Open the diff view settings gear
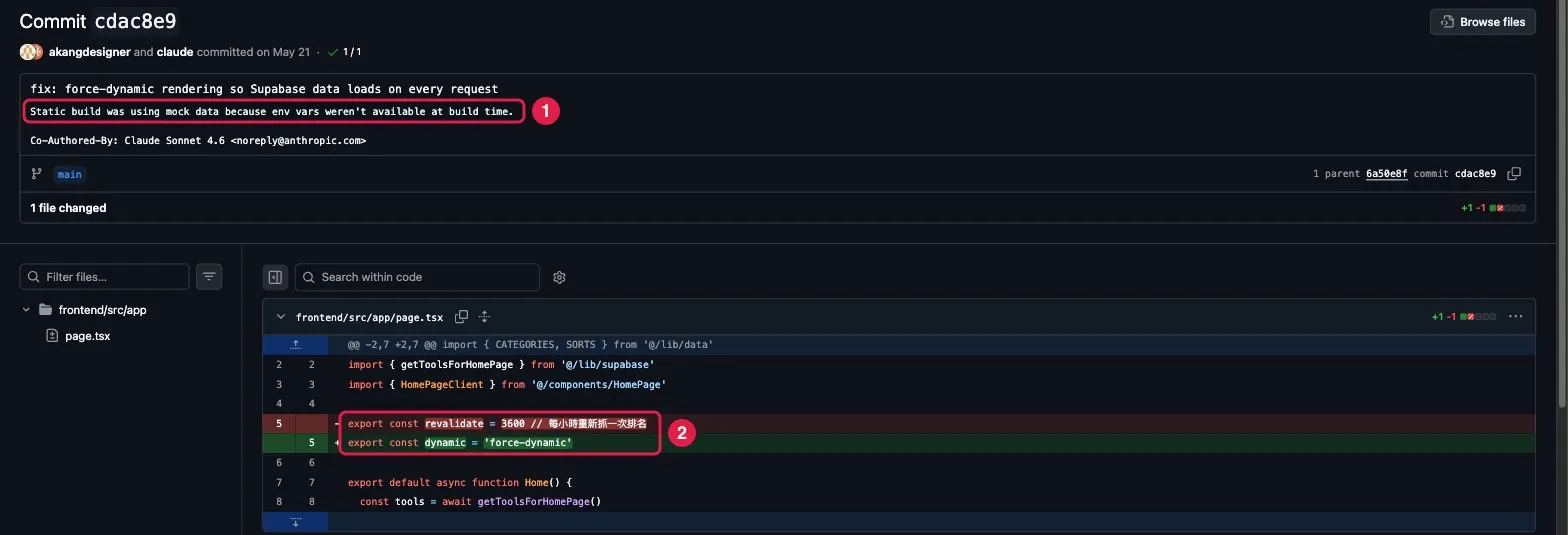Image resolution: width=1568 pixels, height=535 pixels. (x=559, y=277)
